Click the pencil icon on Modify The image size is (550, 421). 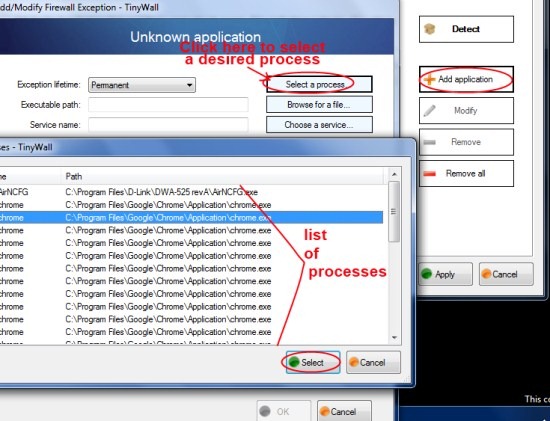429,111
